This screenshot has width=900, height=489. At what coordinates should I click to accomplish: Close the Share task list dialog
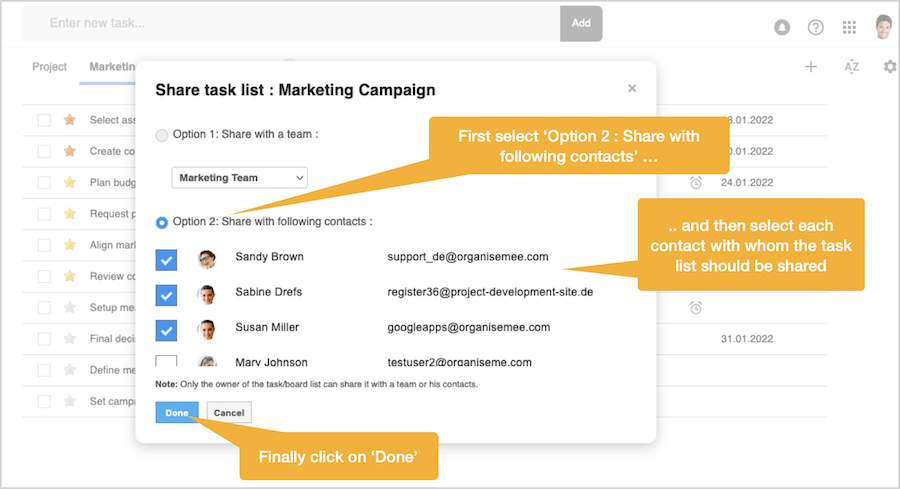pos(632,89)
